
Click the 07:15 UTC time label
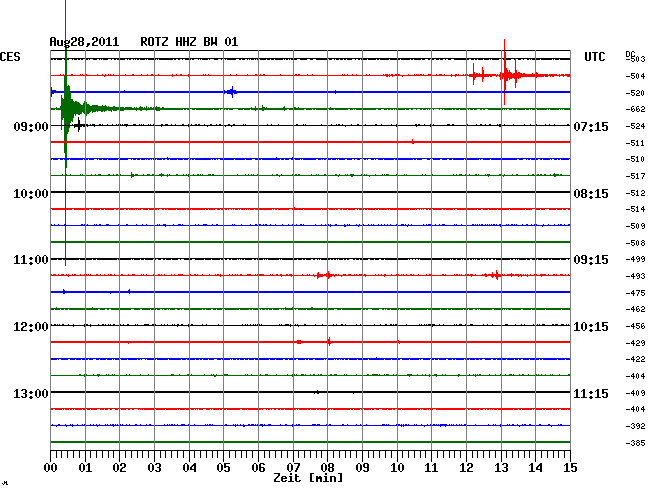coord(591,126)
